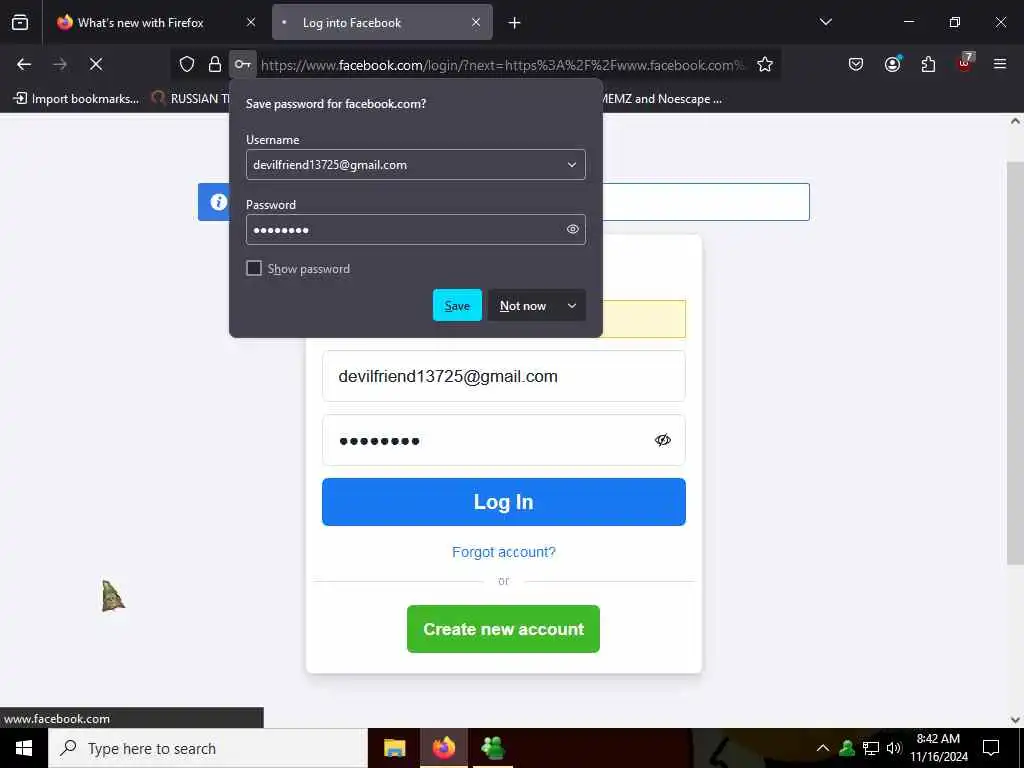View site security padlock info

pos(214,64)
